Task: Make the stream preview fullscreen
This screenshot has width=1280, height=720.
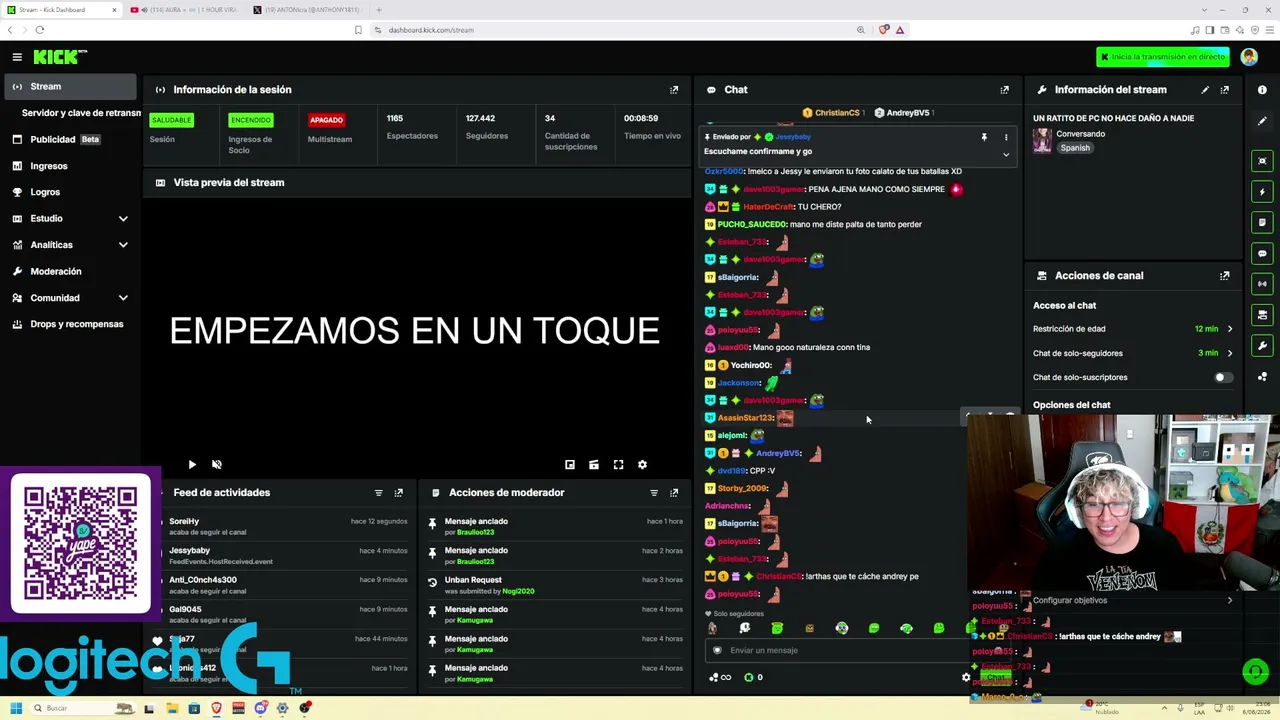Action: click(618, 465)
